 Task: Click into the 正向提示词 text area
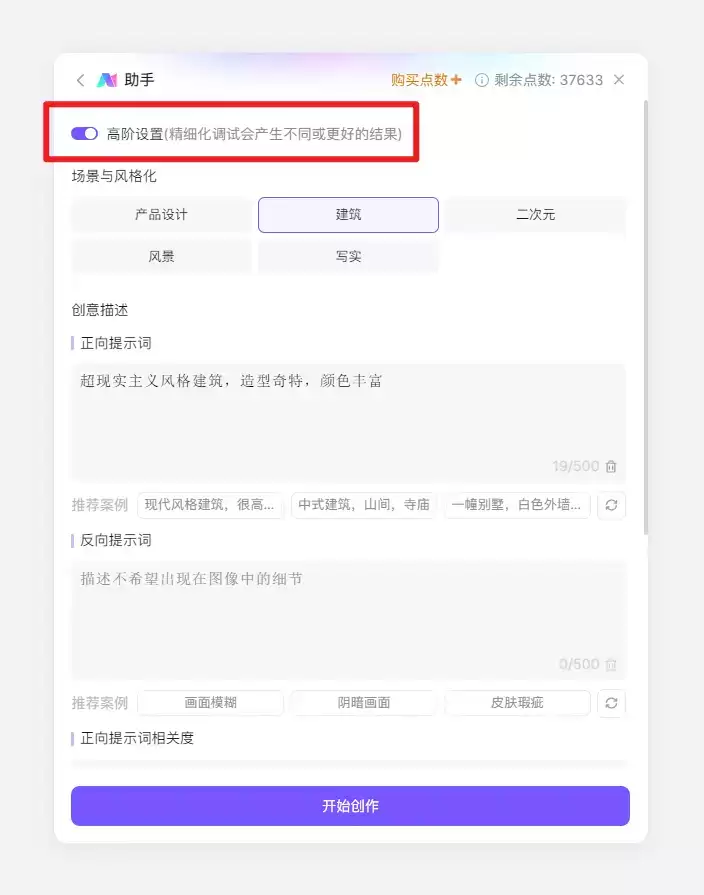[x=348, y=422]
